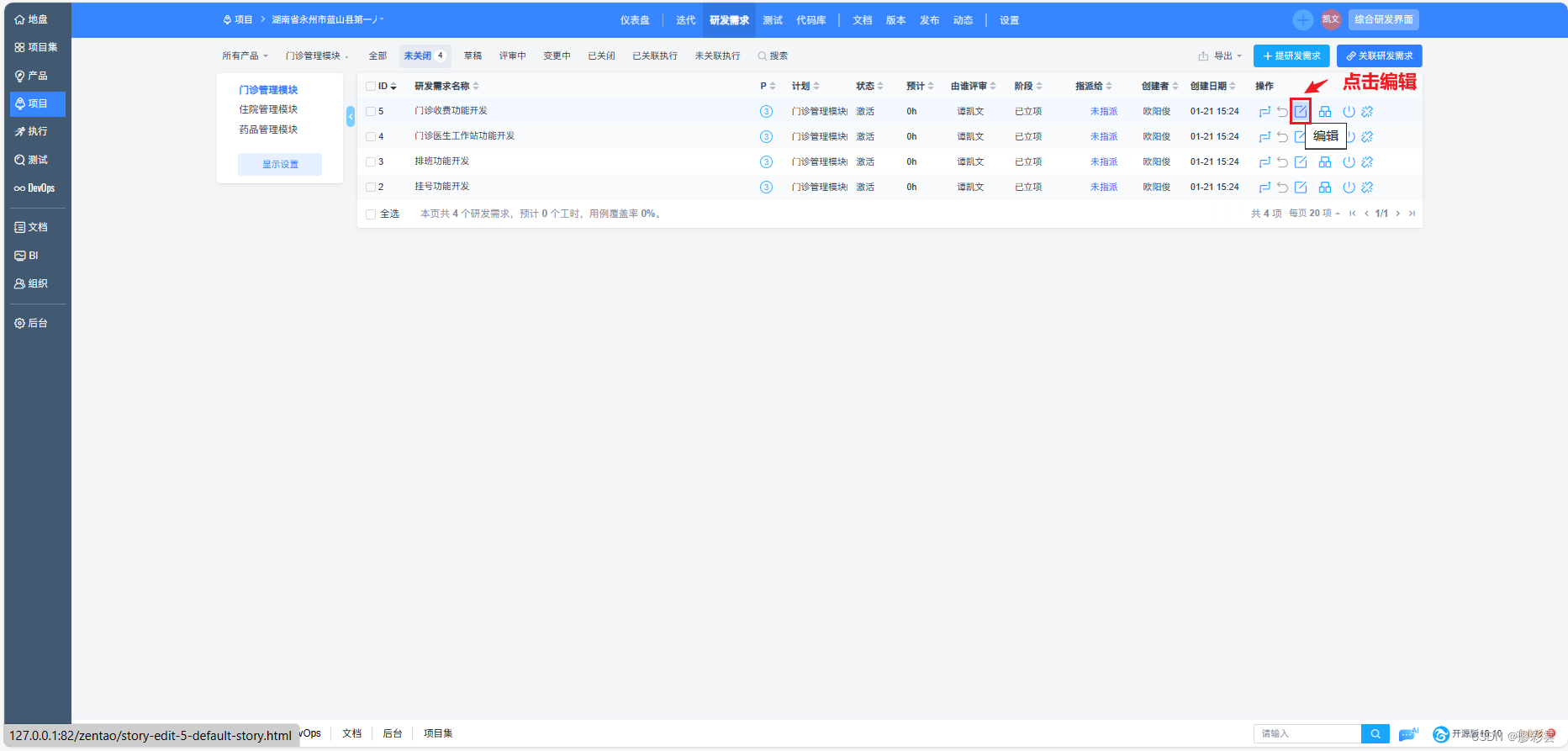Open the DevOps sidebar item
Image resolution: width=1568 pixels, height=751 pixels.
coord(37,188)
